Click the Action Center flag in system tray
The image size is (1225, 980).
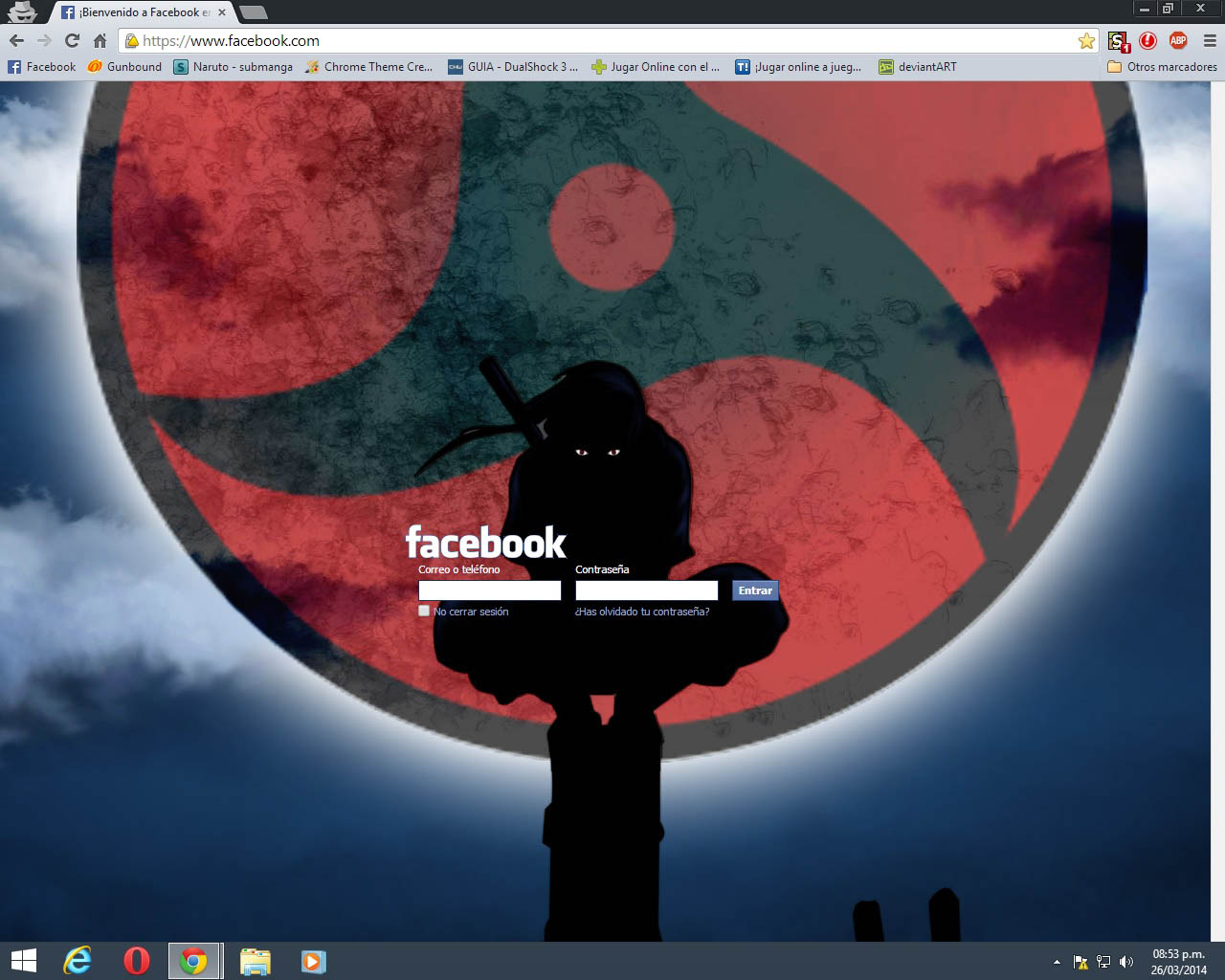tap(1080, 962)
